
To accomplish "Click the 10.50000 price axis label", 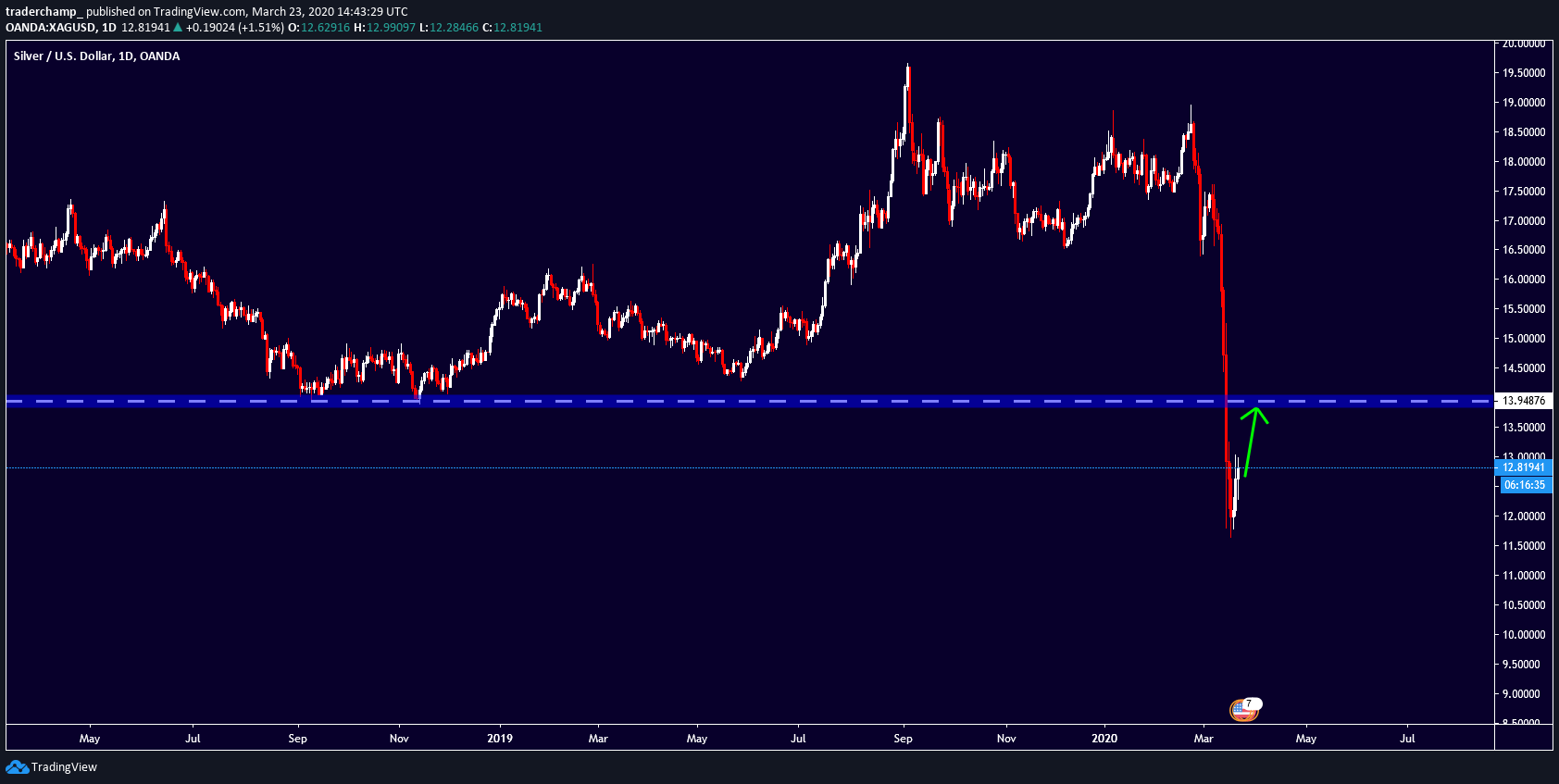I will 1524,605.
